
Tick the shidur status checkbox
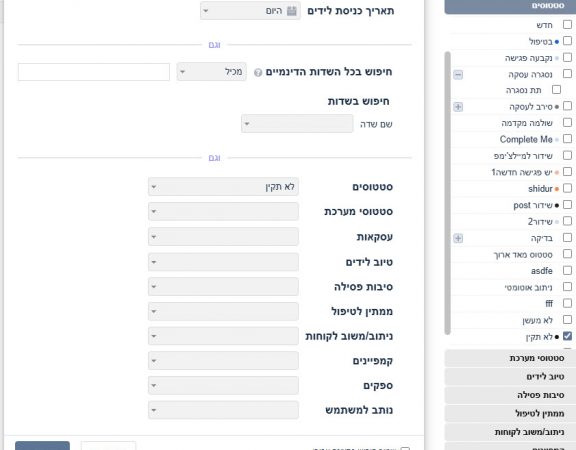567,188
